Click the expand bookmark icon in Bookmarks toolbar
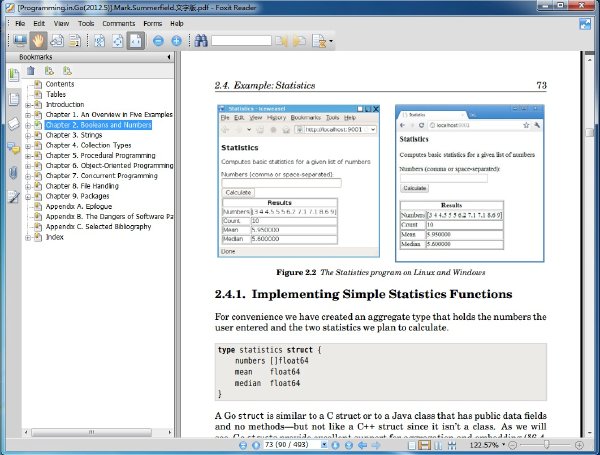This screenshot has height=455, width=600. (49, 71)
